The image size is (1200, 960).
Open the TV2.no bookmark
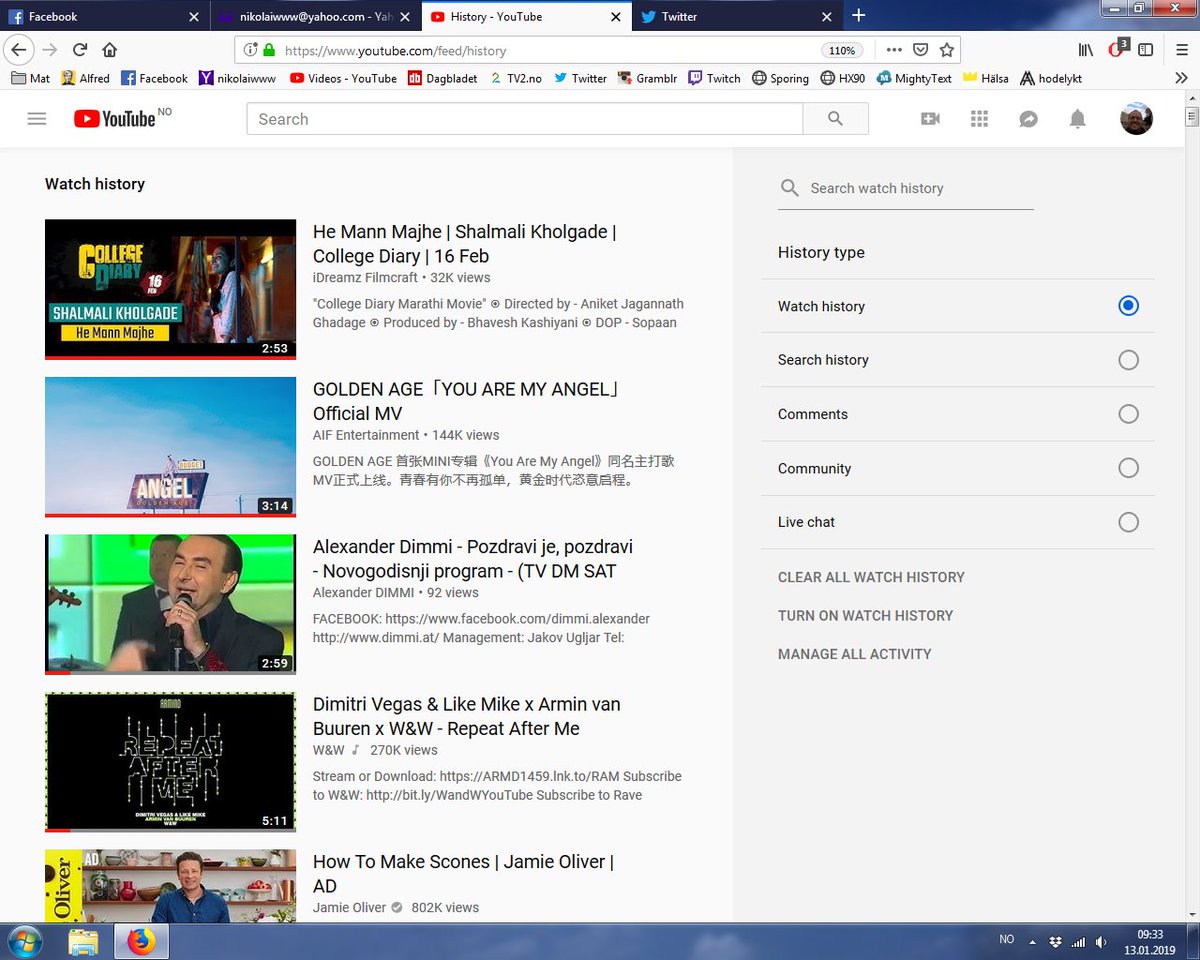[518, 78]
